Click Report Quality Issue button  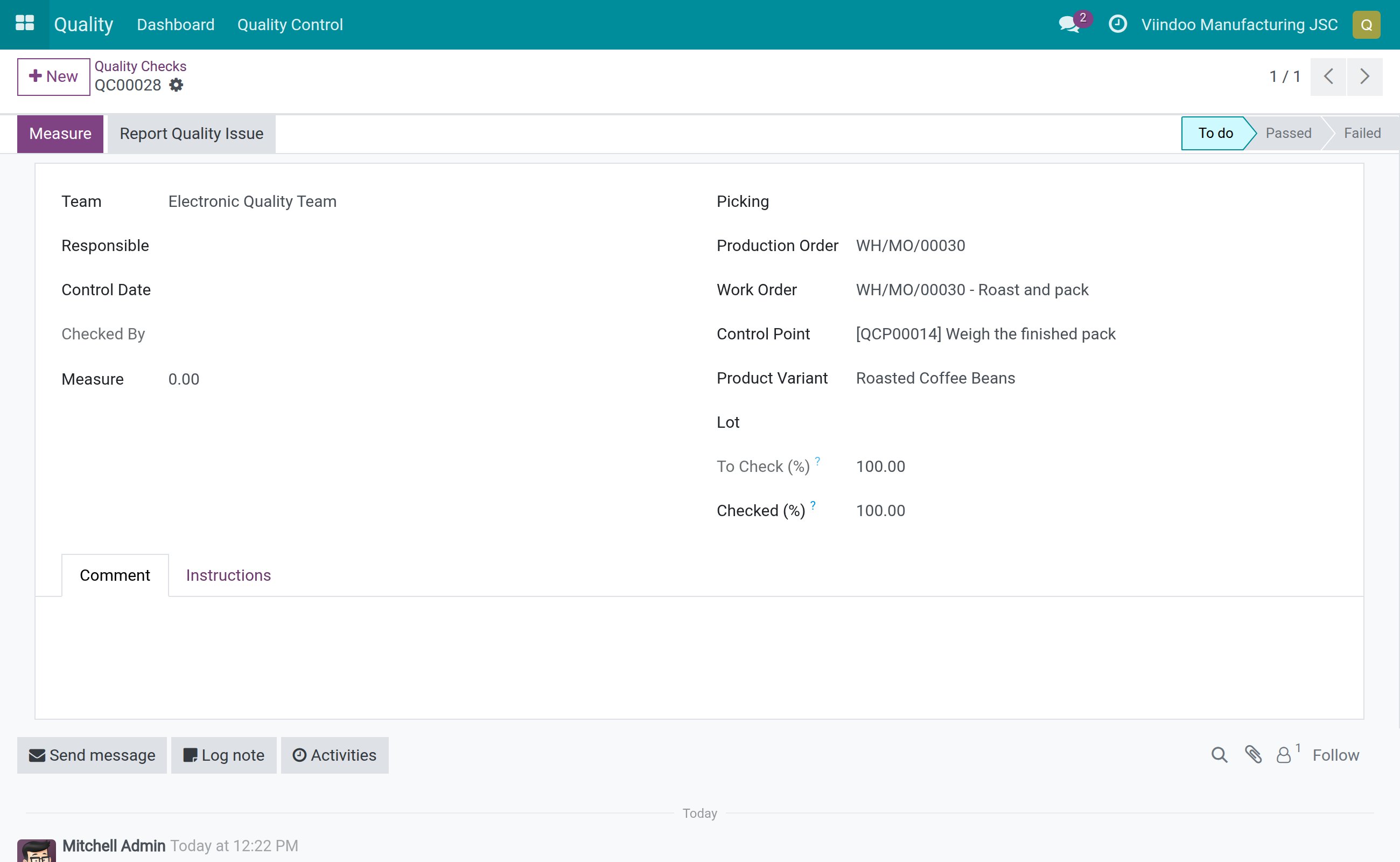click(192, 134)
